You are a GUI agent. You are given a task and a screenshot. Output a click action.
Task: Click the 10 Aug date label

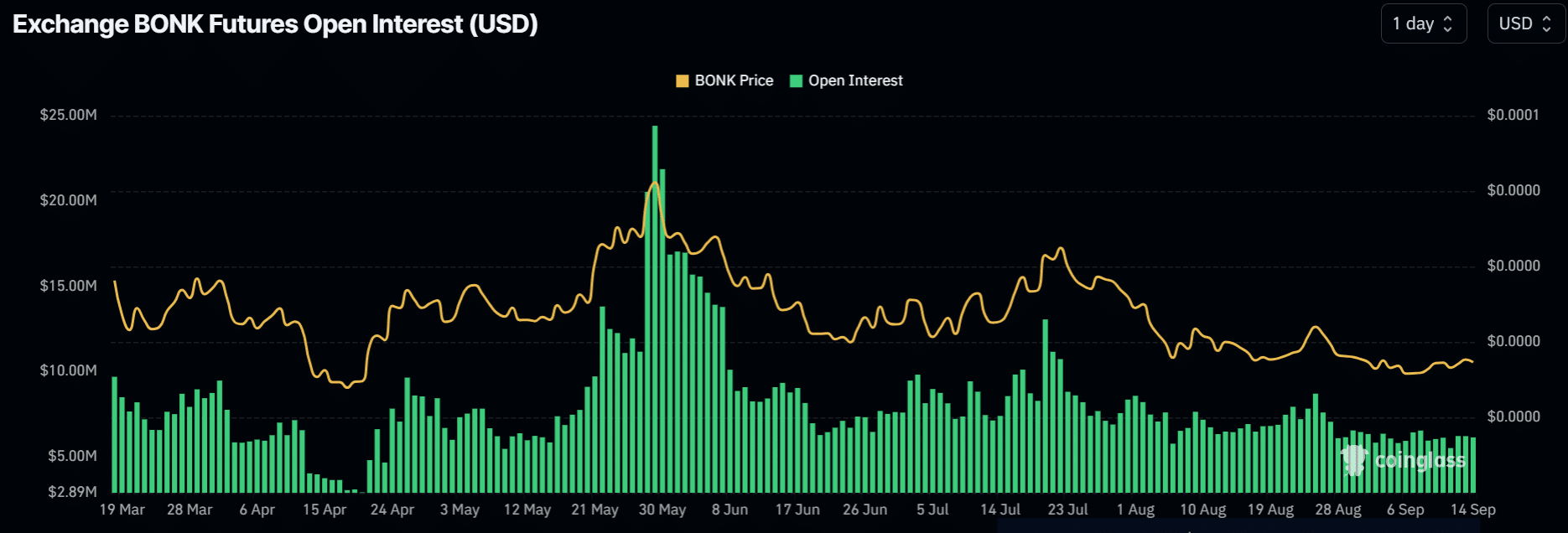[x=1203, y=510]
